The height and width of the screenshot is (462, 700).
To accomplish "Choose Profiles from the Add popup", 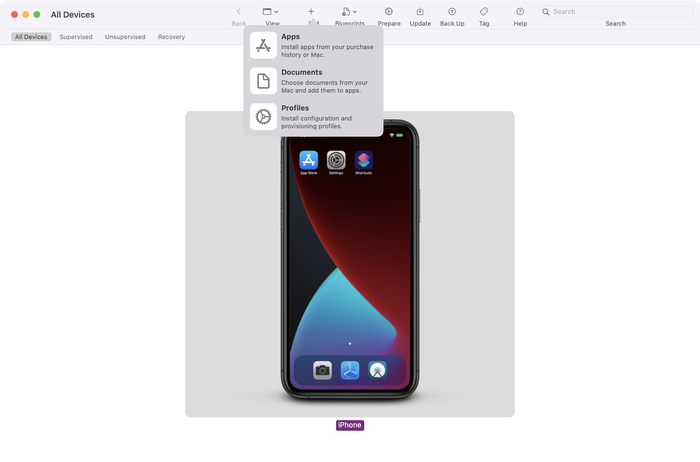I will point(313,117).
